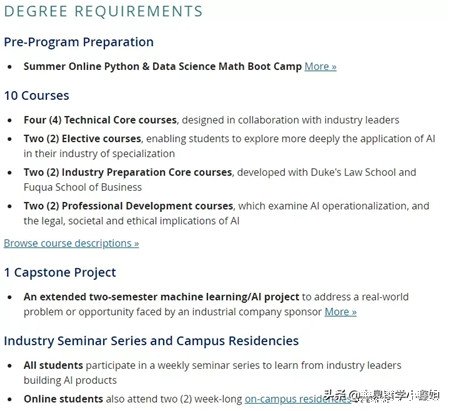The width and height of the screenshot is (450, 411).
Task: Select Industry Seminar Series and Campus Residencies heading
Action: 151,341
